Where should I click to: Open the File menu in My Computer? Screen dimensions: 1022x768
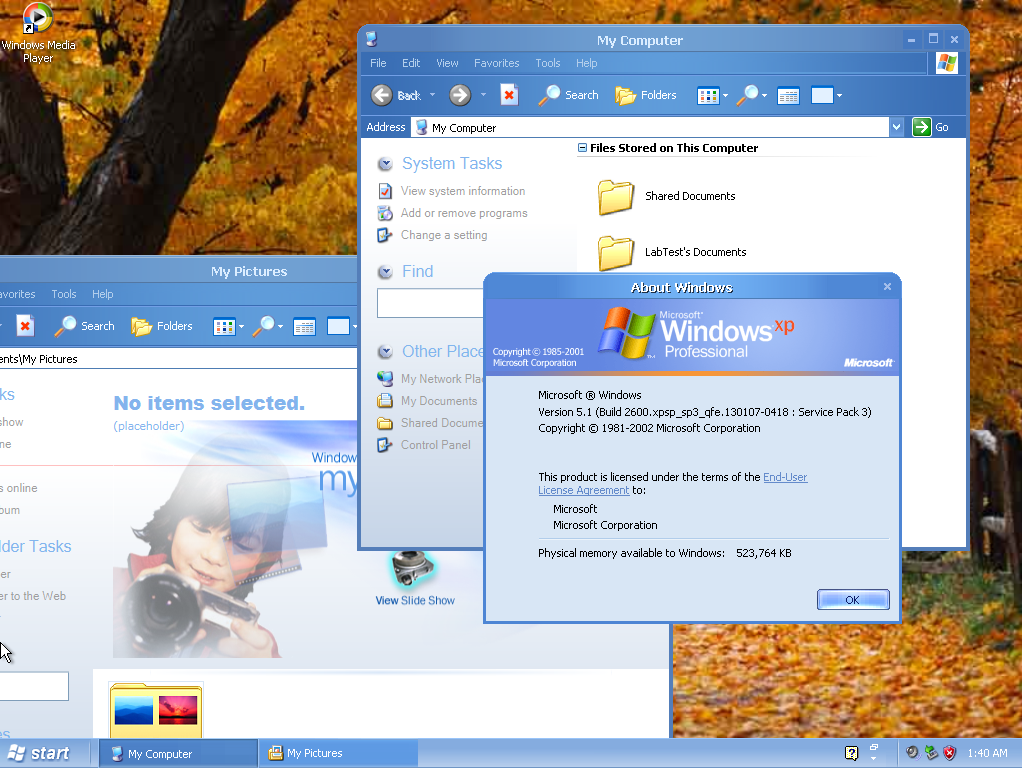tap(378, 63)
